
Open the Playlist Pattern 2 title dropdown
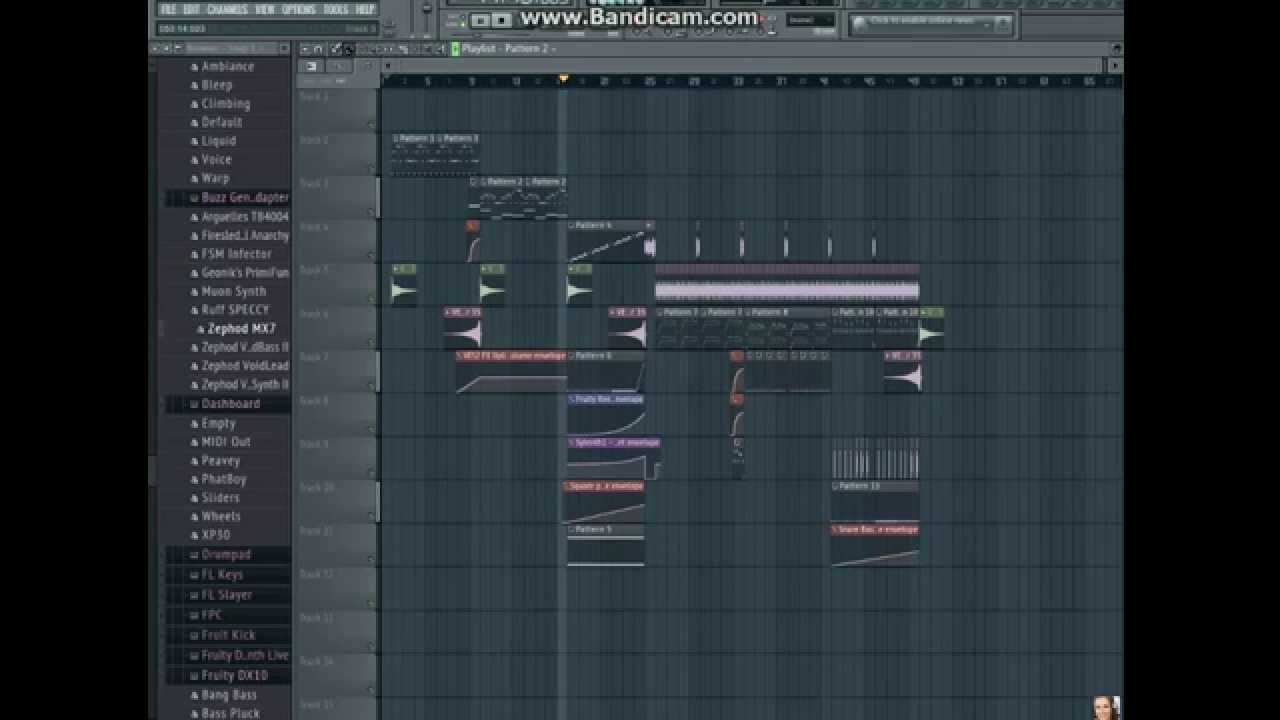[x=508, y=48]
